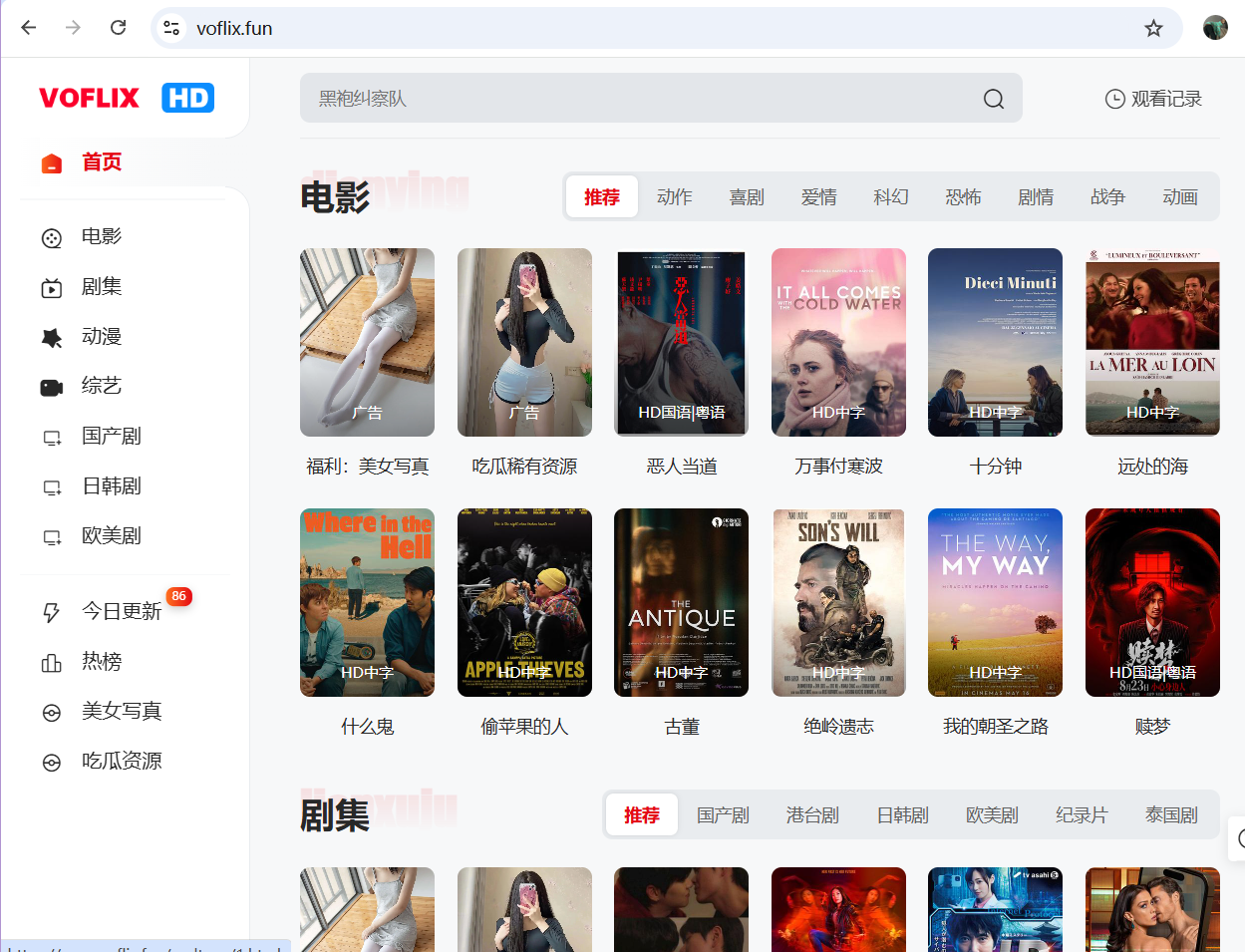Click the chart icon beside 热榜
Screen dimensions: 1245x952
pyautogui.click(x=52, y=662)
